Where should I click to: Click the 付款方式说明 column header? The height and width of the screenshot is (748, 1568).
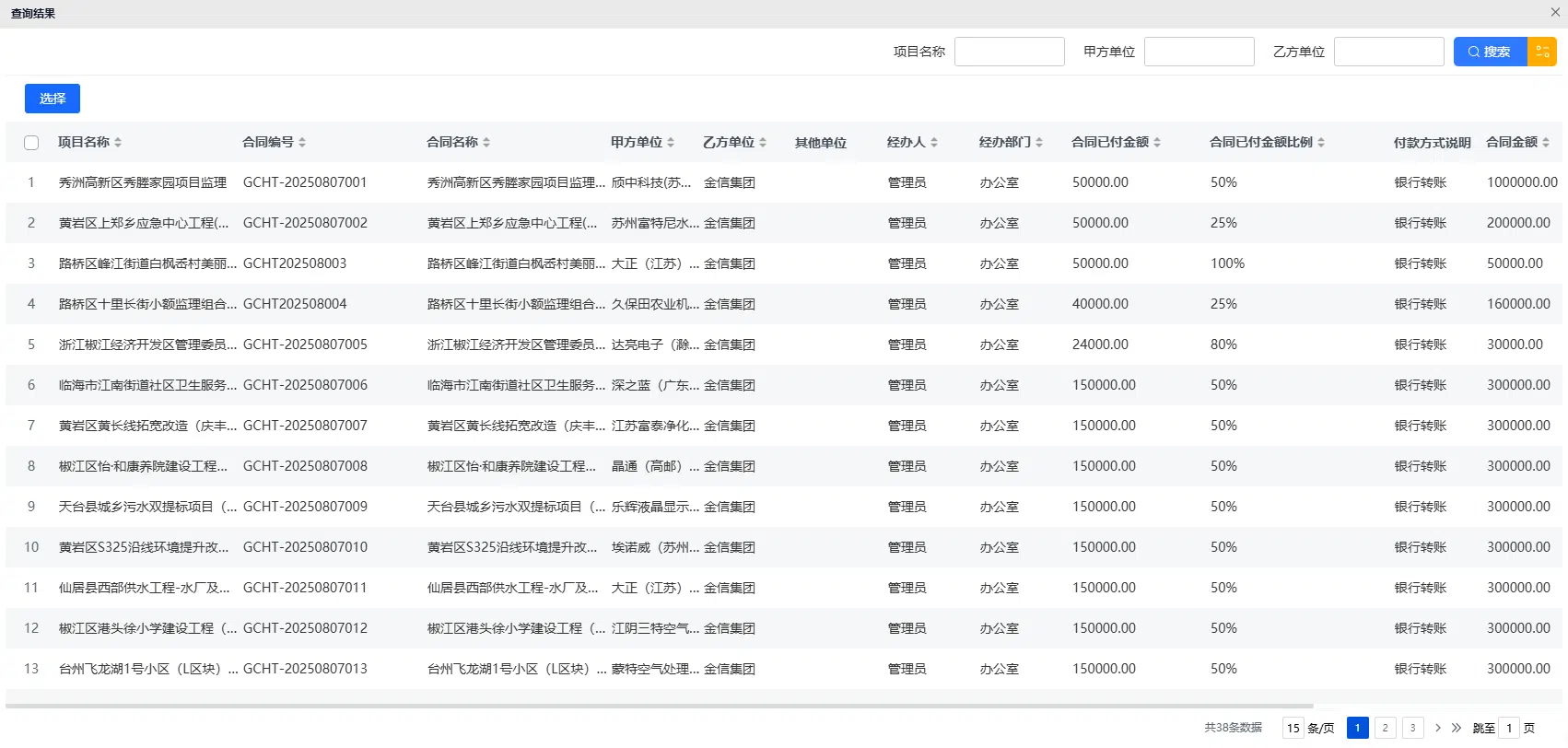coord(1432,143)
